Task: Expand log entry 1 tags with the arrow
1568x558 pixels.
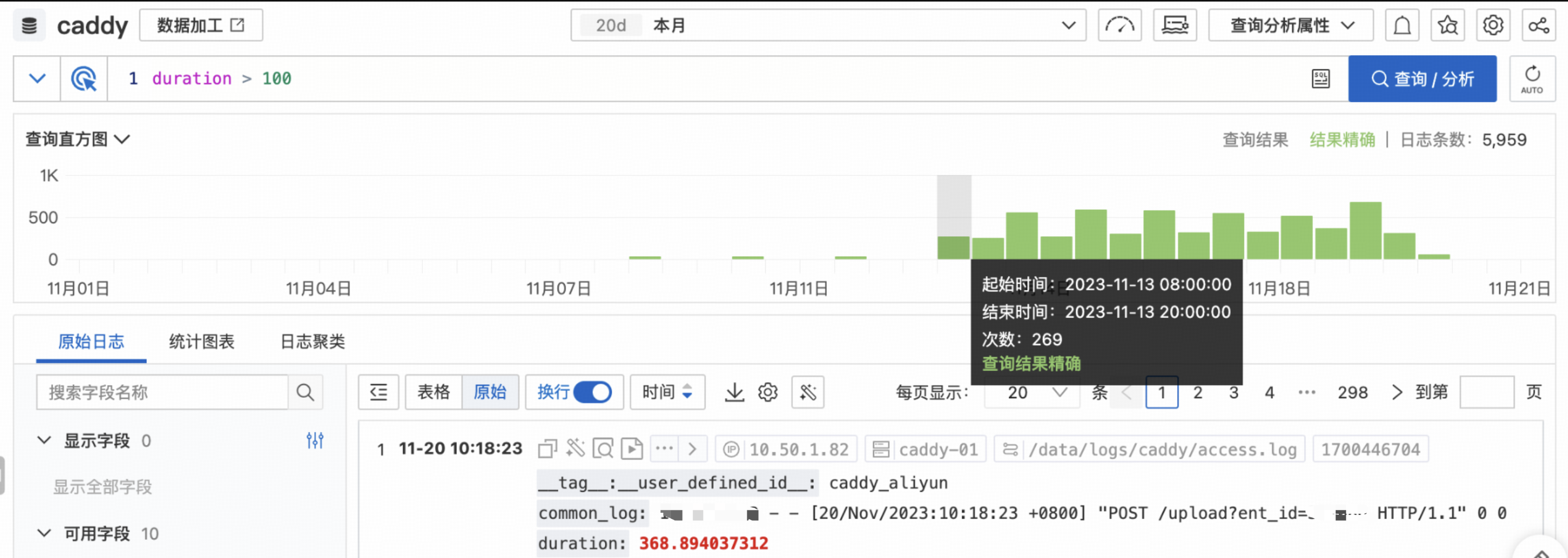Action: [693, 449]
